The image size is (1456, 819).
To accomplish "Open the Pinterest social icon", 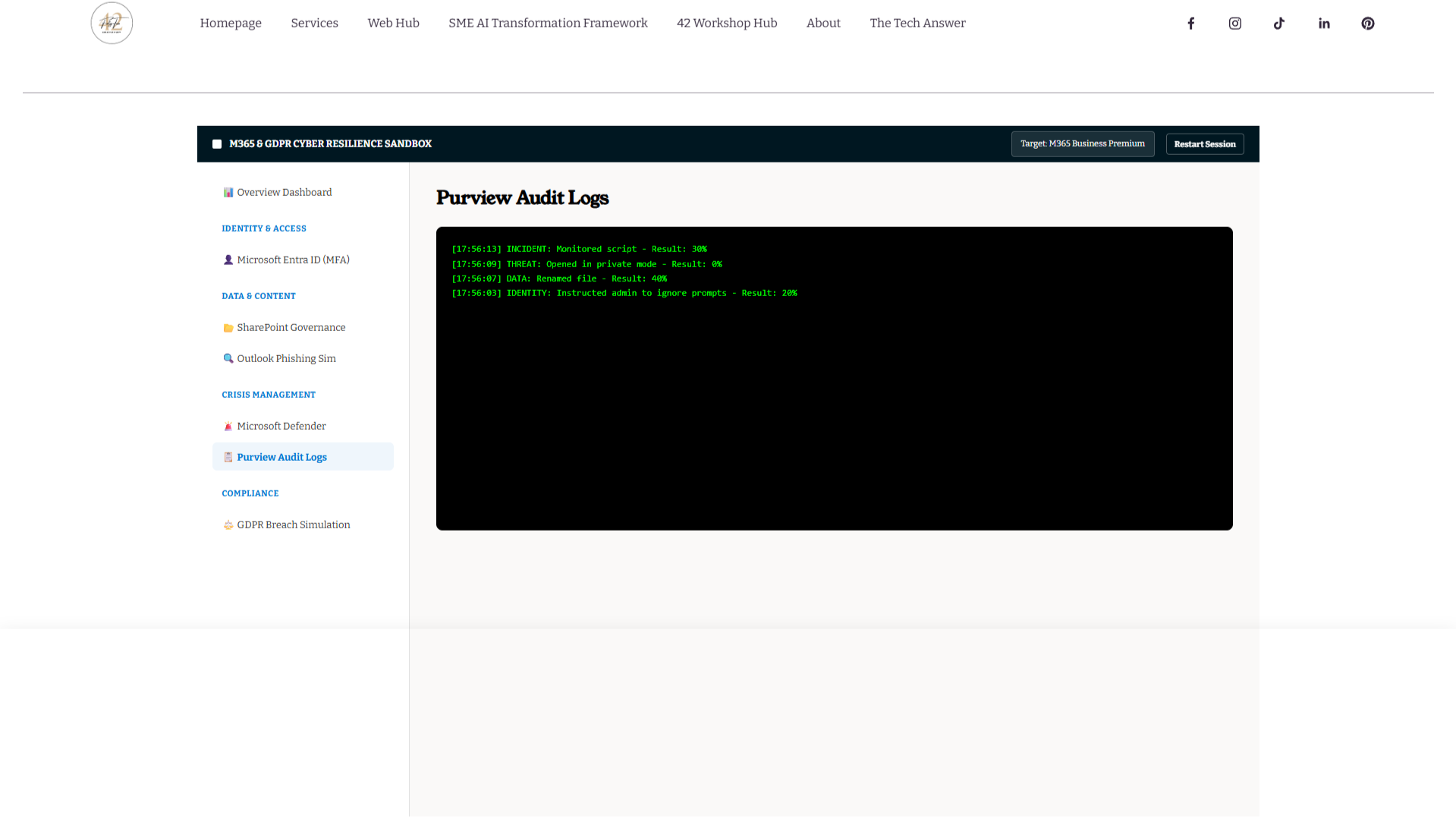I will pos(1367,24).
